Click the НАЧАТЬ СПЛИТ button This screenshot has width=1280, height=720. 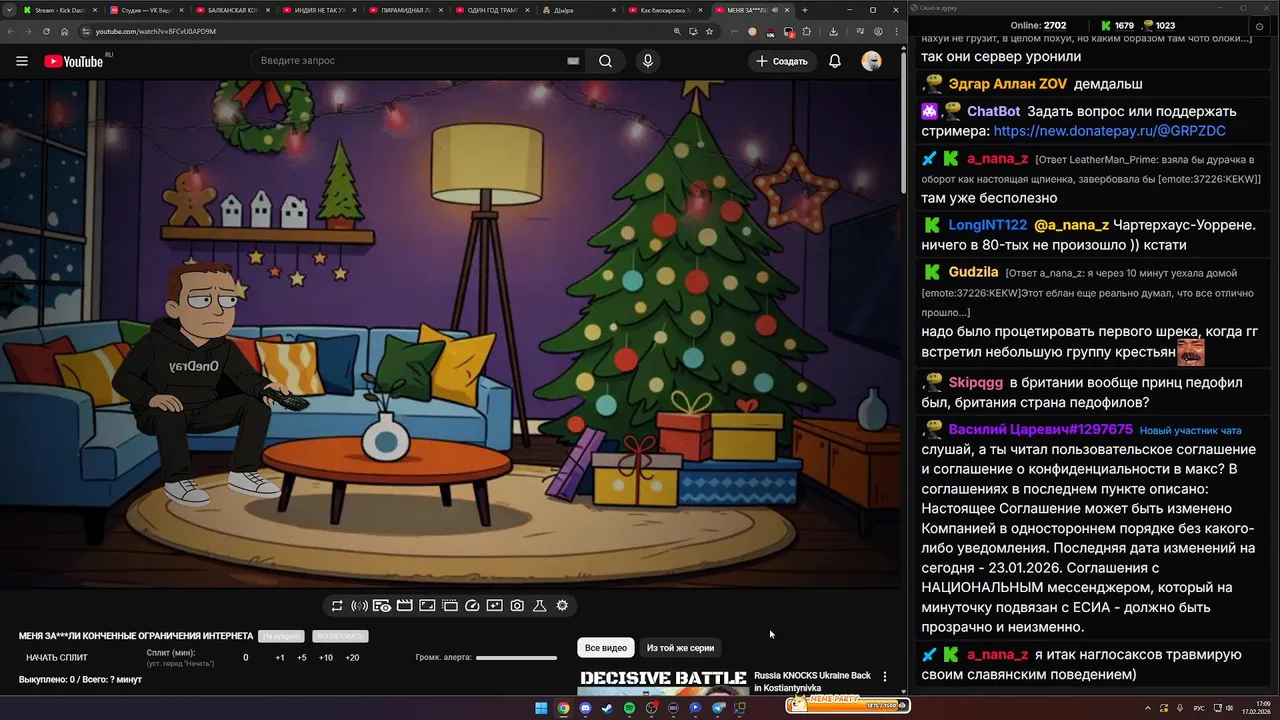coord(57,658)
